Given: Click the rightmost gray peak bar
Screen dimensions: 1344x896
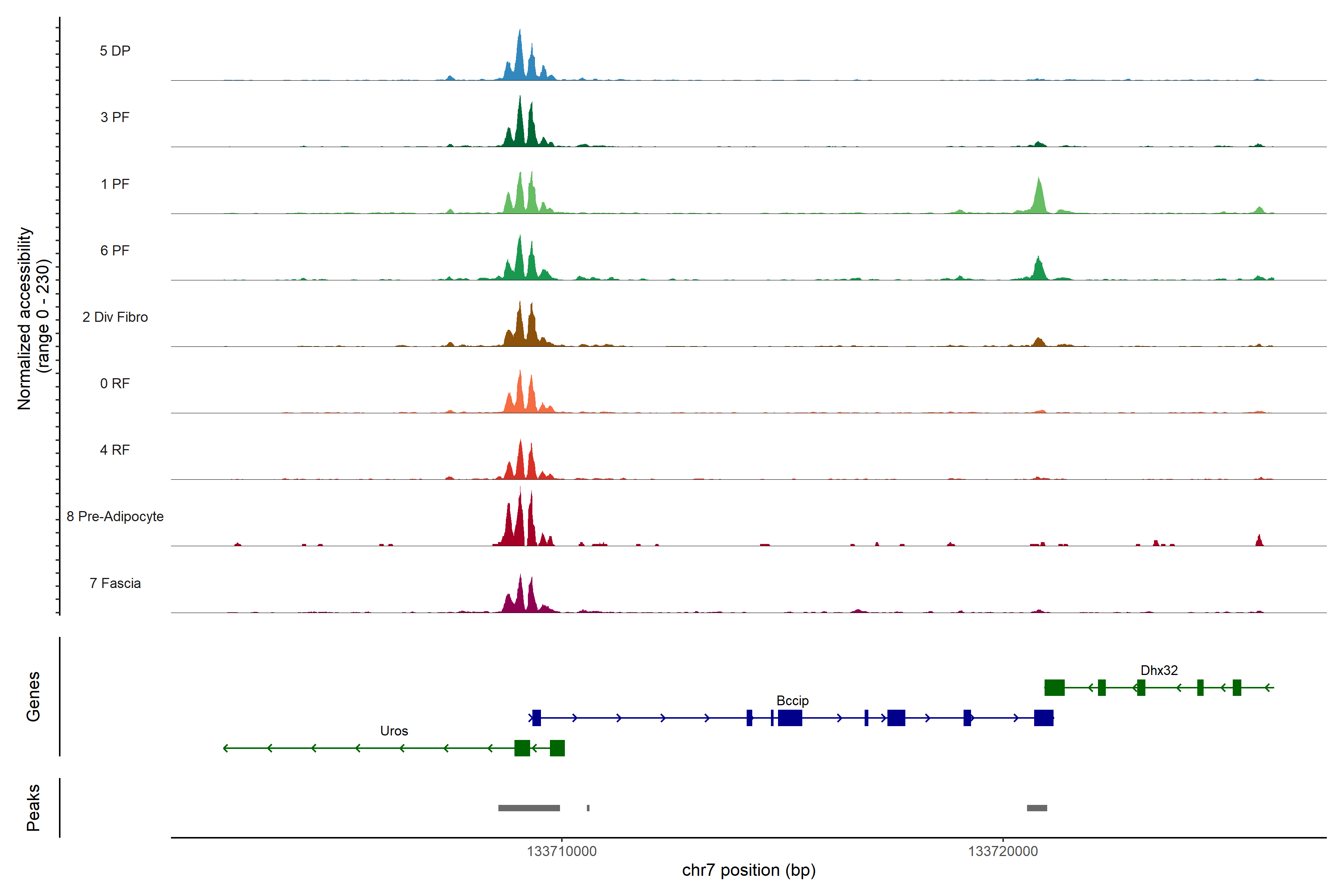Looking at the screenshot, I should (x=1037, y=808).
